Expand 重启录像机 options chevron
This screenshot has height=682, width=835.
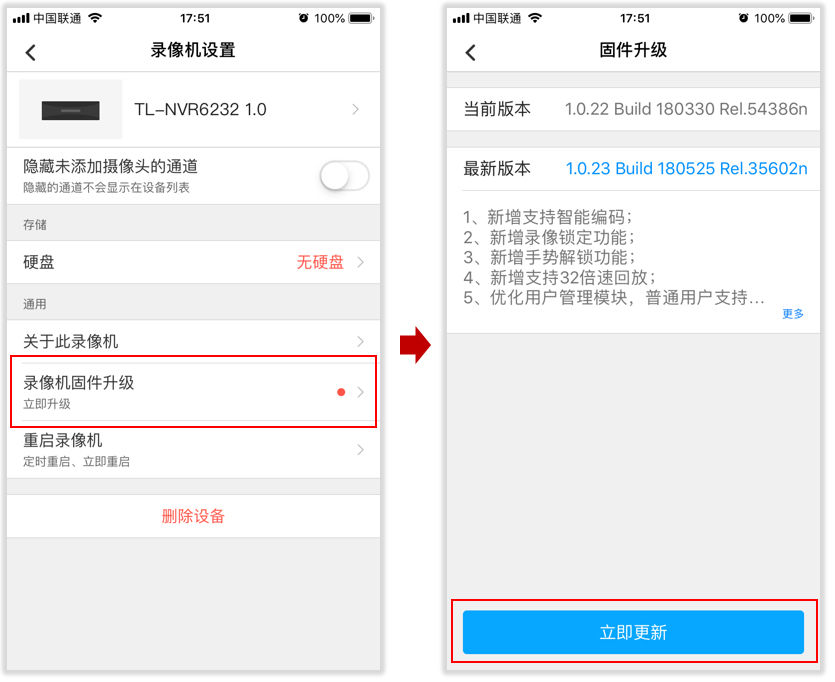[x=361, y=450]
